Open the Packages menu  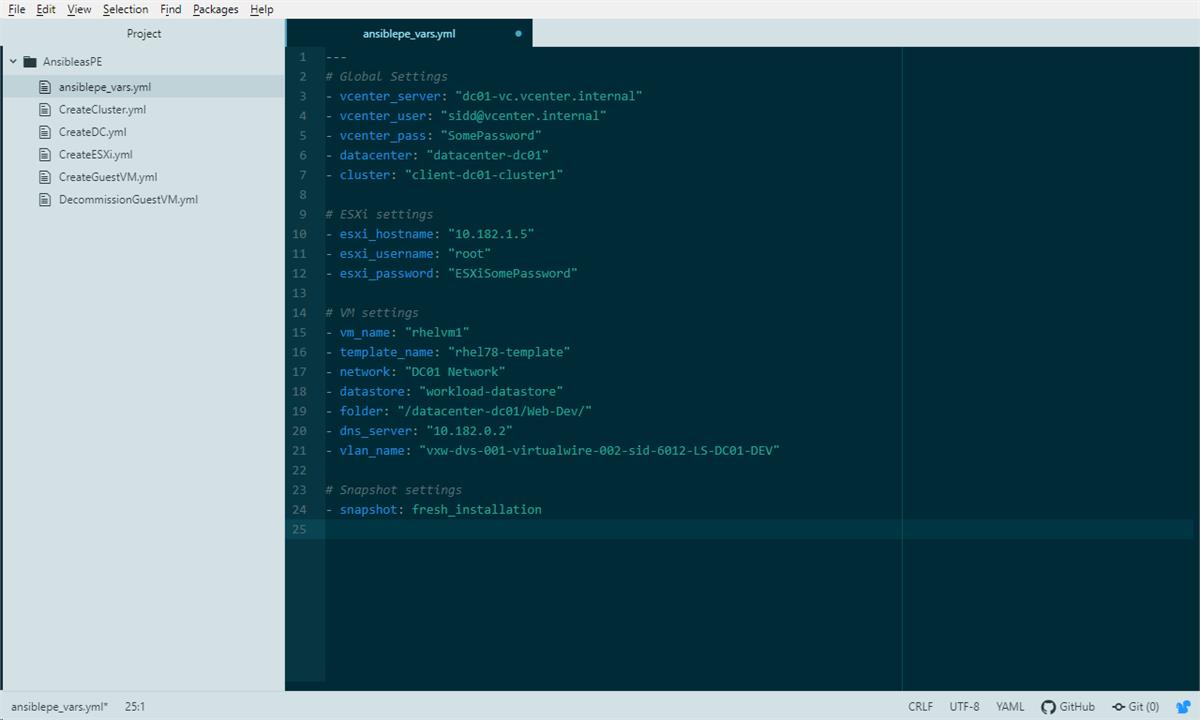click(x=214, y=9)
